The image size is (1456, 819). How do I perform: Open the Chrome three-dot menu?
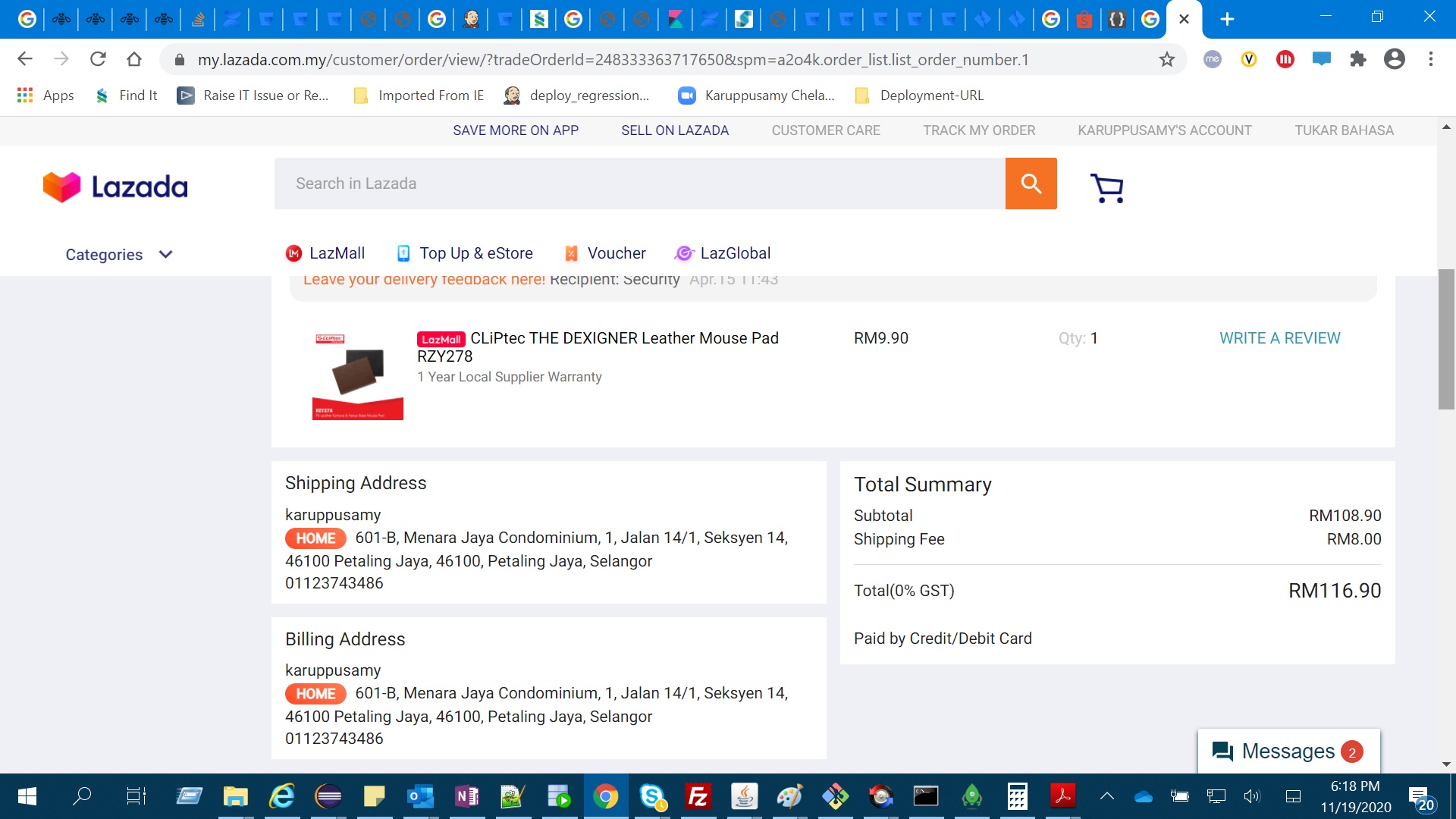click(x=1430, y=59)
